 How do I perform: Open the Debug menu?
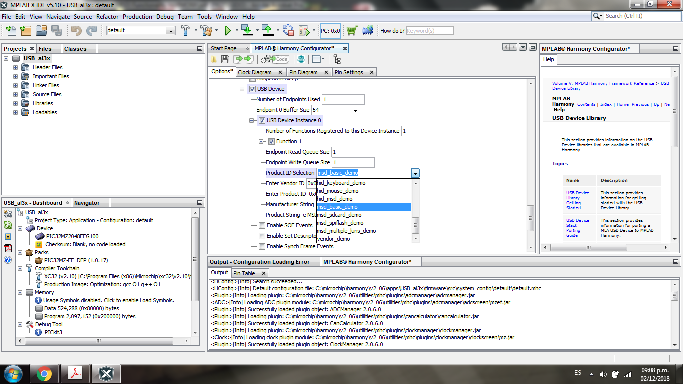165,17
